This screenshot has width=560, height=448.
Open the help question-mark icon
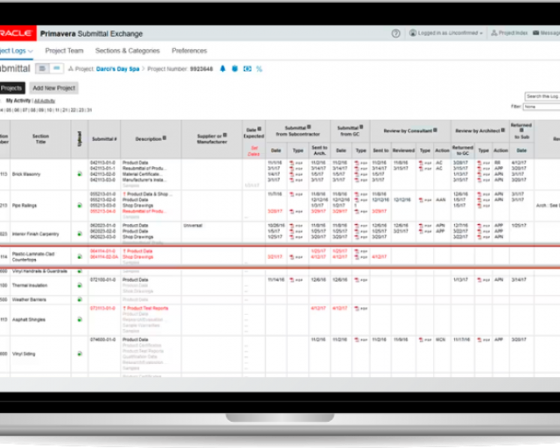click(395, 34)
